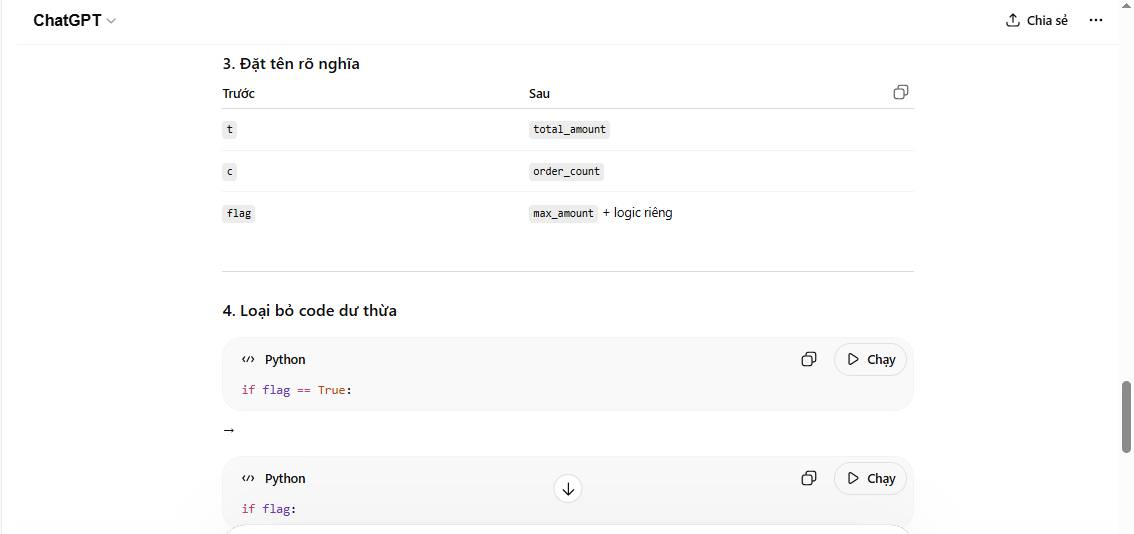Click the code icon beside second Python label
The width and height of the screenshot is (1134, 534).
248,478
